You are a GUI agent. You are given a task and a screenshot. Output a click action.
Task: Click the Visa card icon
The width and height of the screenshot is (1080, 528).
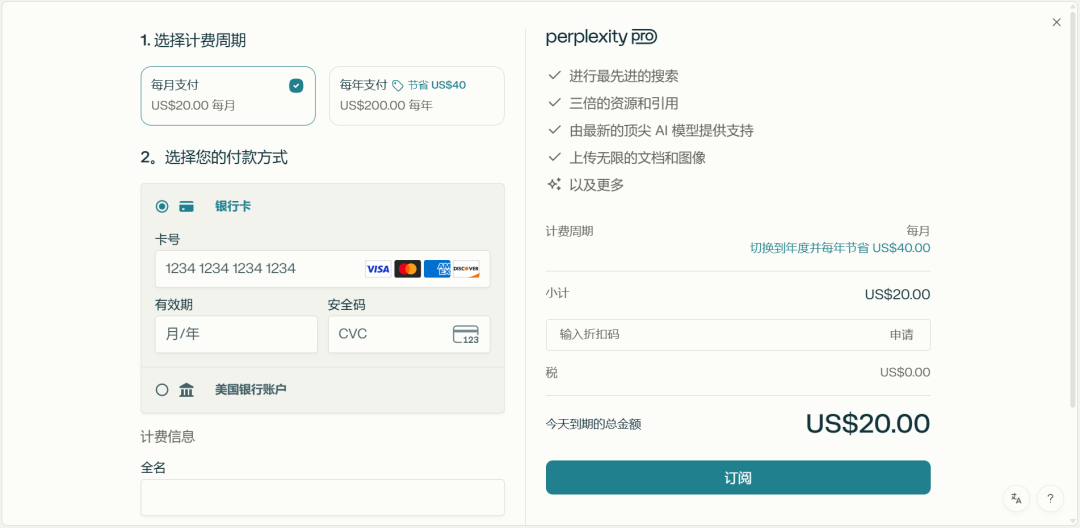[378, 269]
